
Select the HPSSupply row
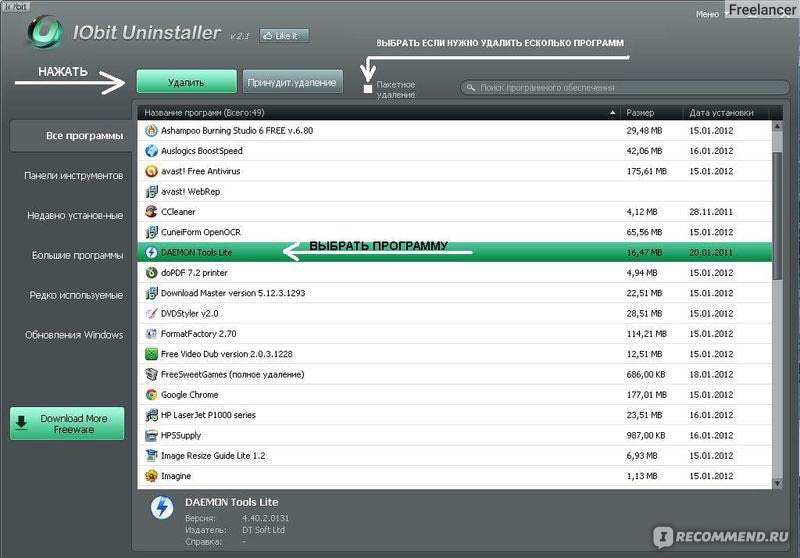tap(454, 436)
